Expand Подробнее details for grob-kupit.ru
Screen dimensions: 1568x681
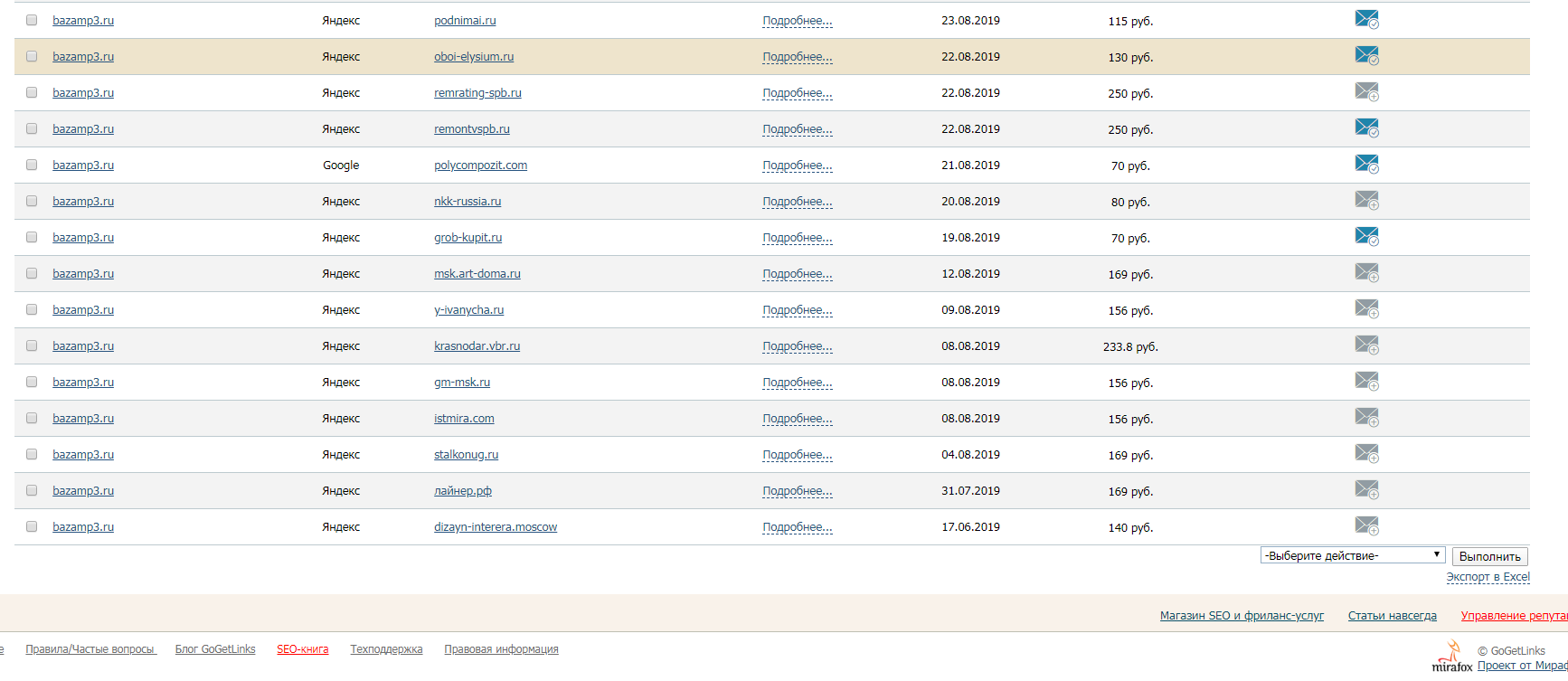pos(797,238)
